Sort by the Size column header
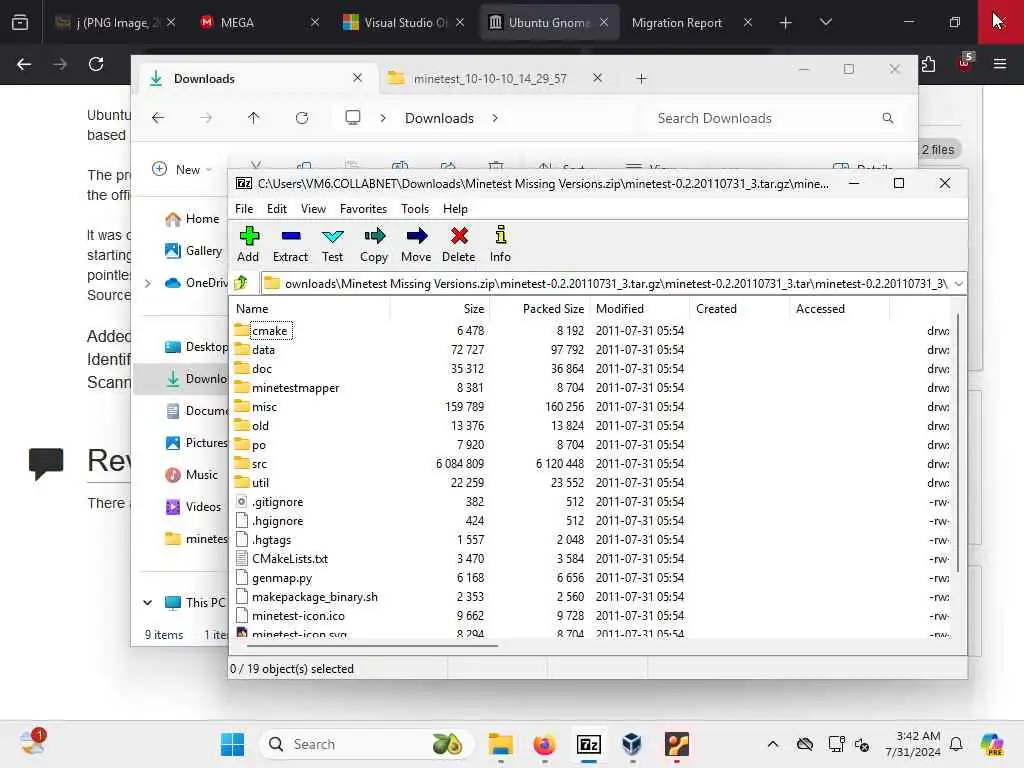Viewport: 1024px width, 768px height. point(440,309)
